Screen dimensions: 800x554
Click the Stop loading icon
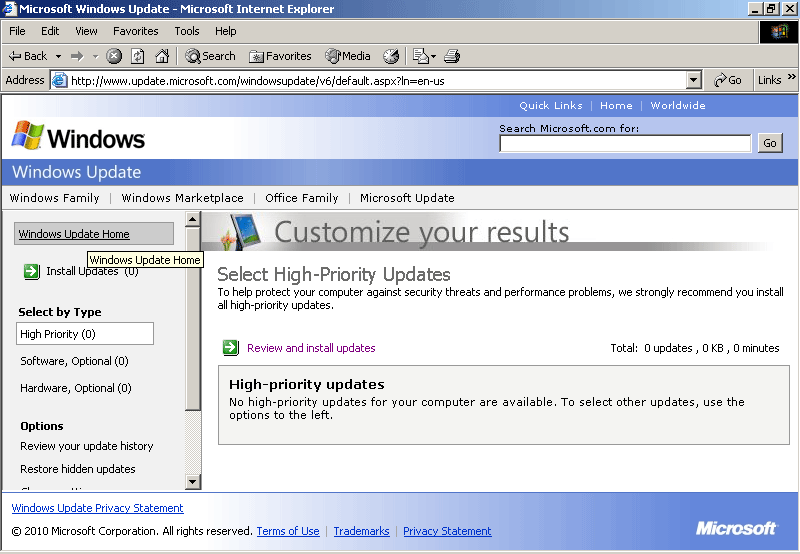[x=114, y=56]
